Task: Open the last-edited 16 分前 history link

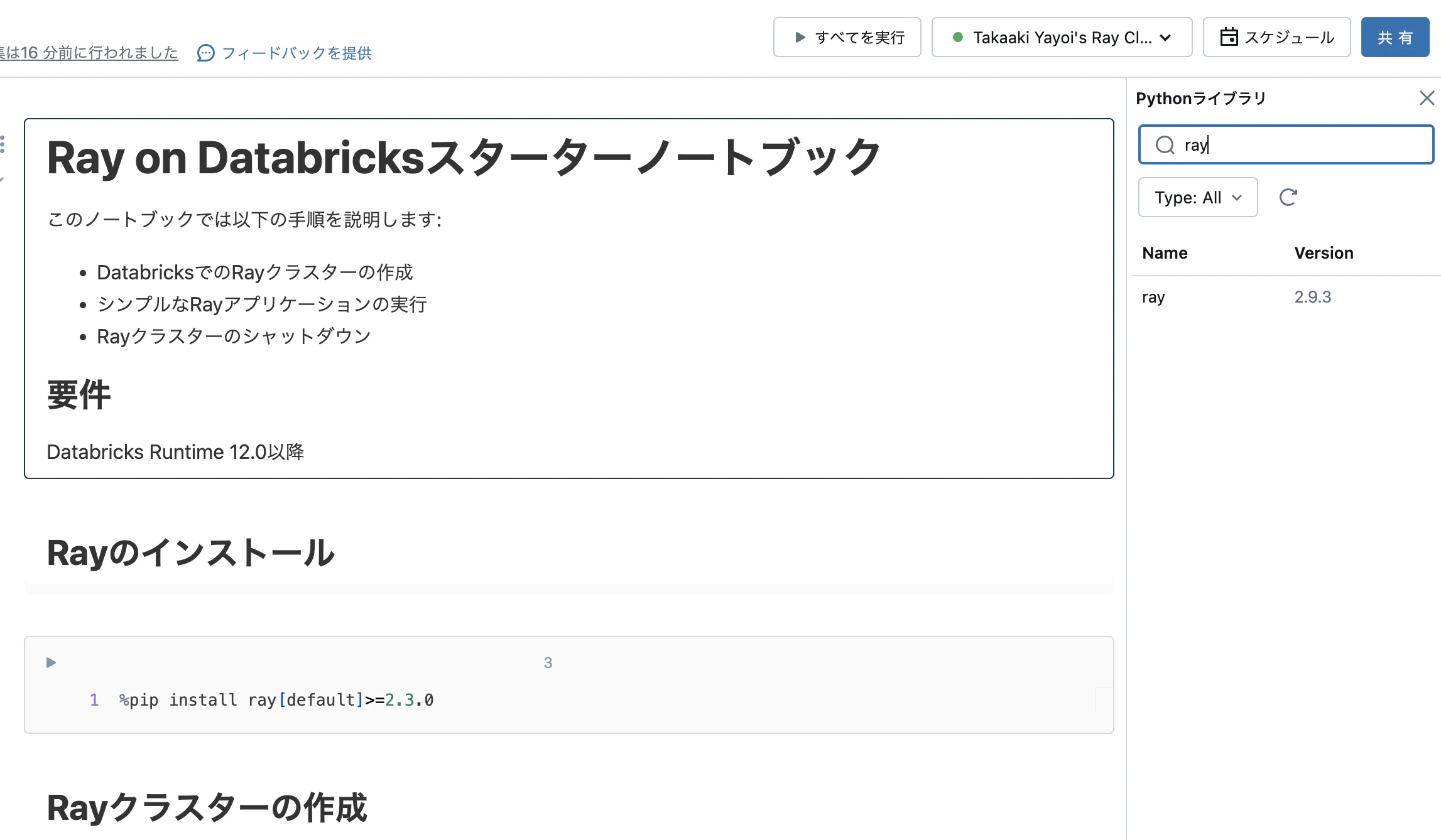Action: pyautogui.click(x=89, y=53)
